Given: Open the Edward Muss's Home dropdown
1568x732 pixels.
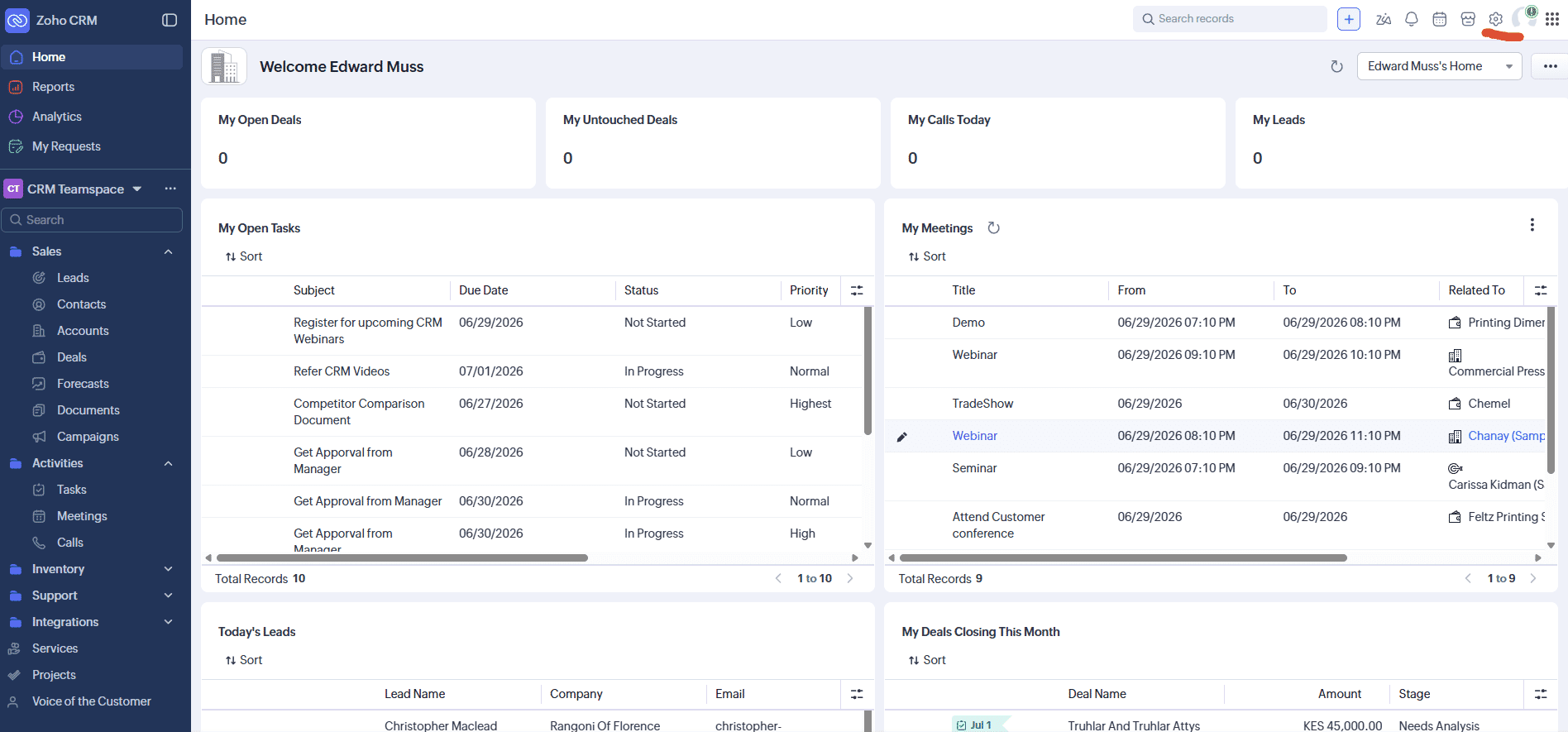Looking at the screenshot, I should coord(1439,66).
